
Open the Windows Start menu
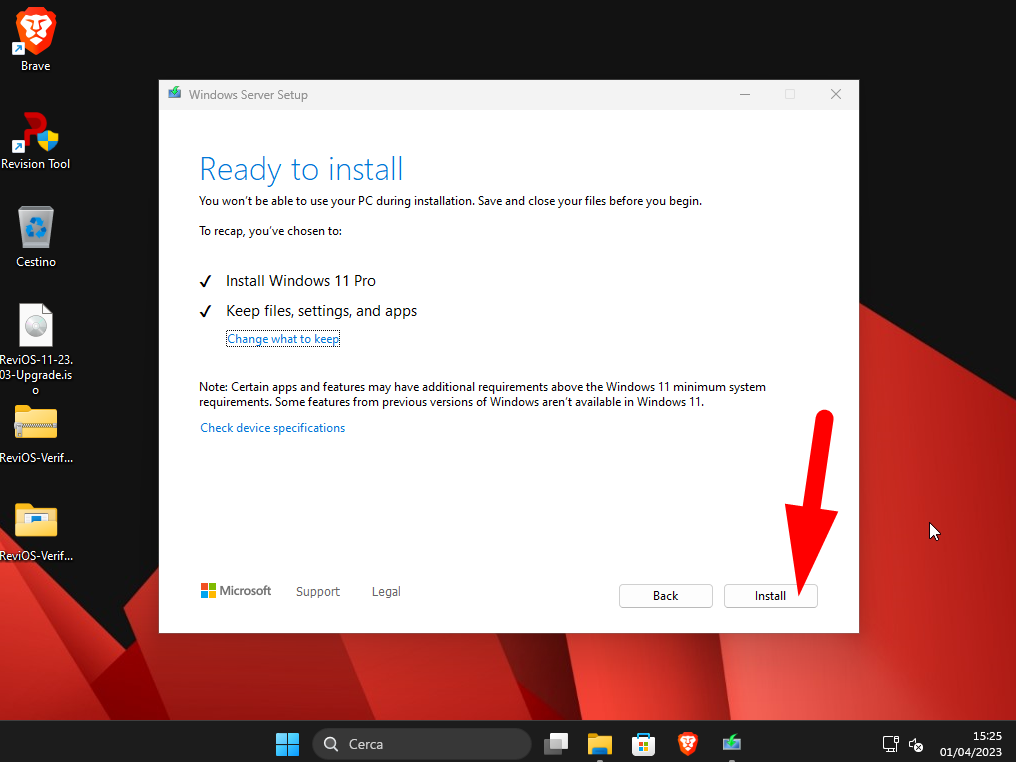tap(287, 744)
